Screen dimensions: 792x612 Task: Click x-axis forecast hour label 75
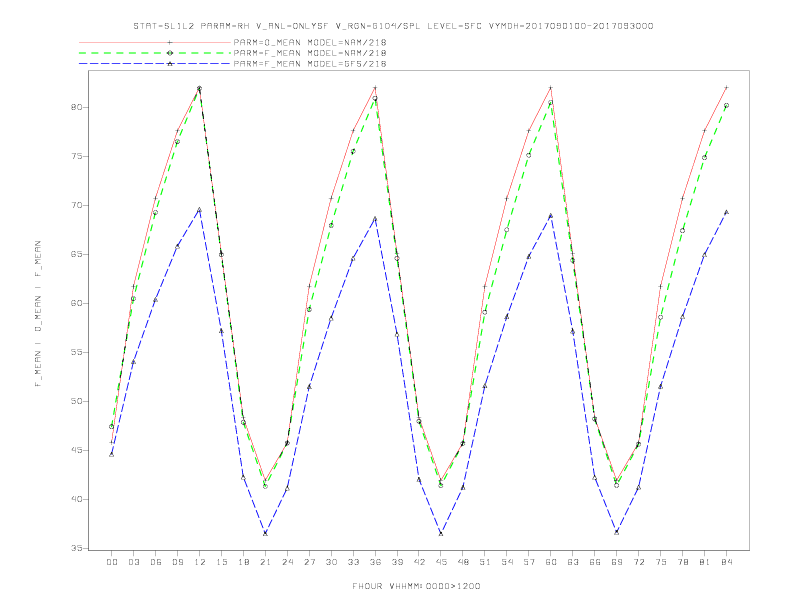661,563
